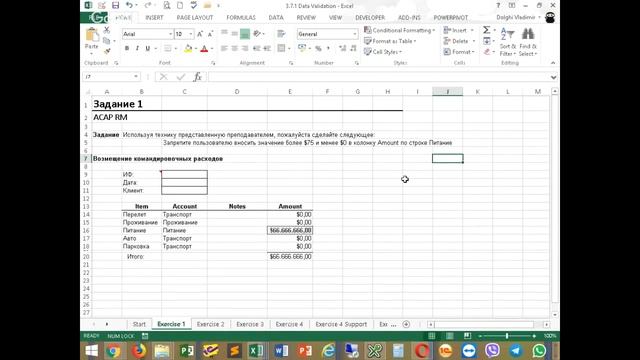640x360 pixels.
Task: Select column E header
Action: (x=290, y=91)
